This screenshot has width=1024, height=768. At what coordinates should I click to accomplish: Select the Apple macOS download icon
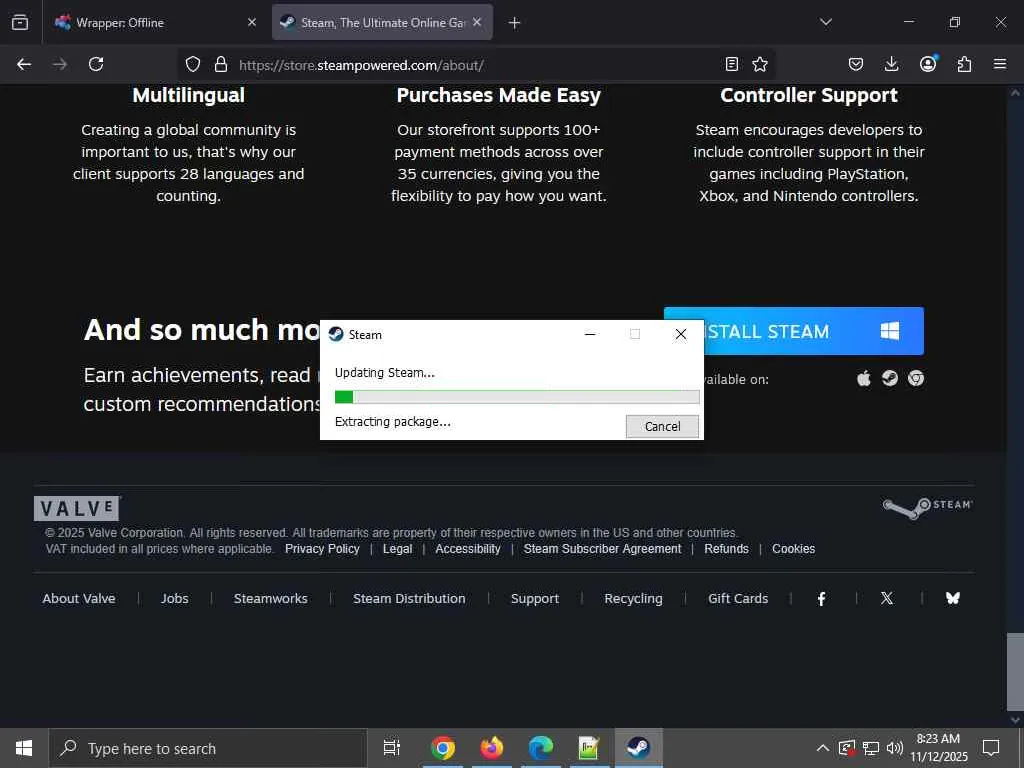click(x=863, y=379)
